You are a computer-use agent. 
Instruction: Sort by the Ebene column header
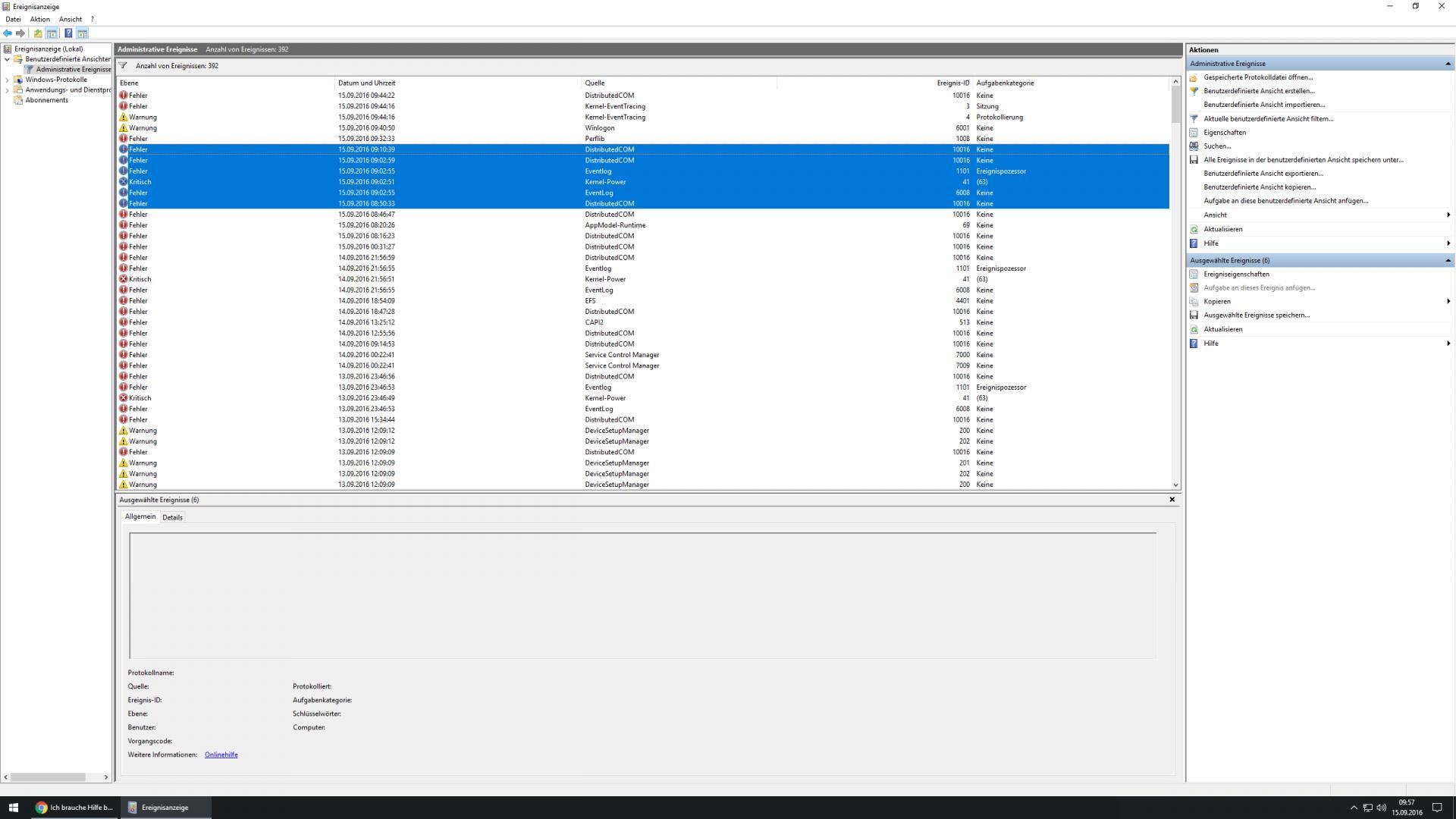pos(225,83)
